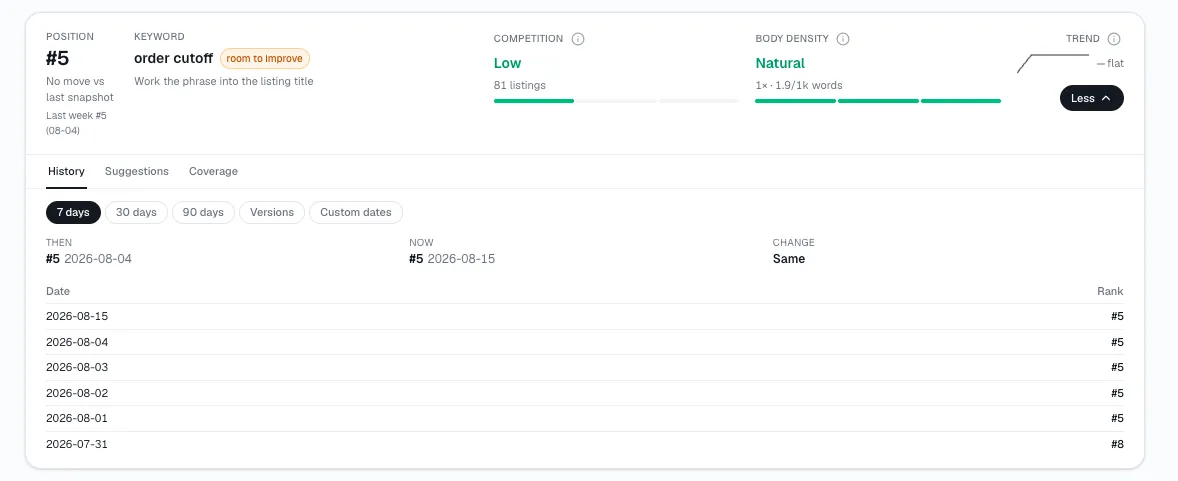Click the 'Last week #5 (08-04)' note

(x=77, y=123)
